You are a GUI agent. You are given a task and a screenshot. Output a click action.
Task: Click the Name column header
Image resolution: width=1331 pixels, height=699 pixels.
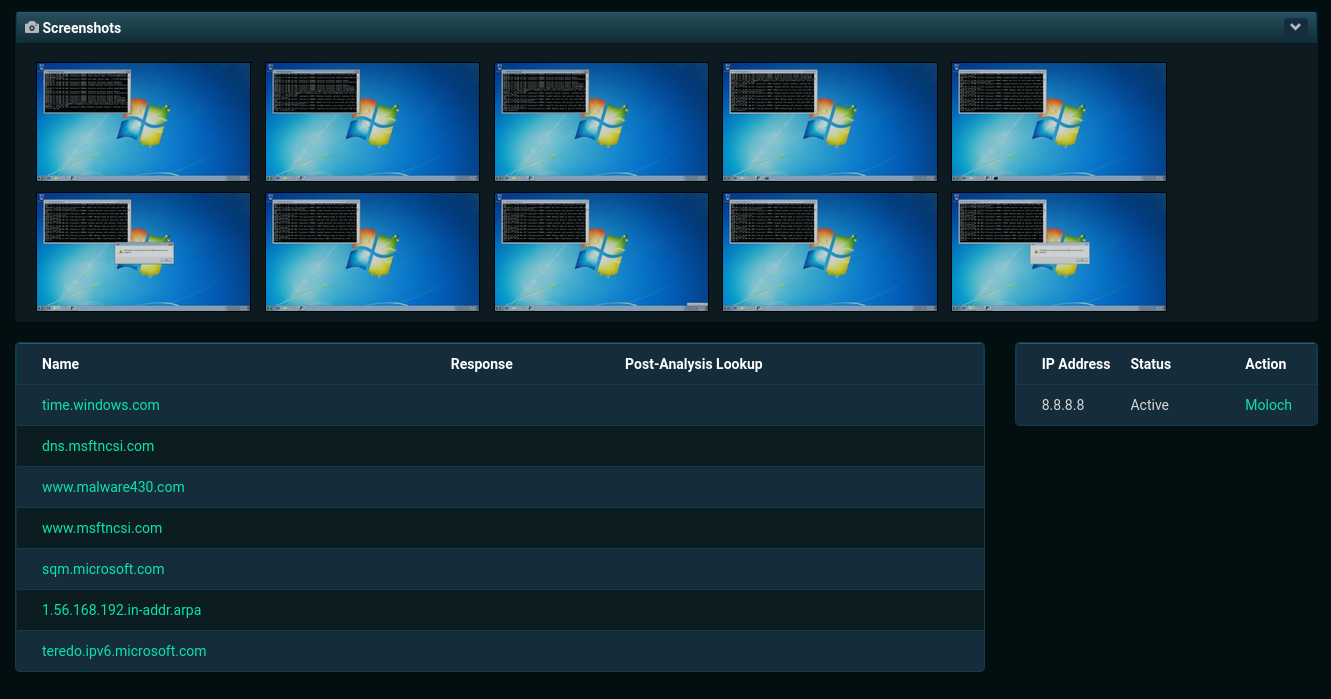60,364
